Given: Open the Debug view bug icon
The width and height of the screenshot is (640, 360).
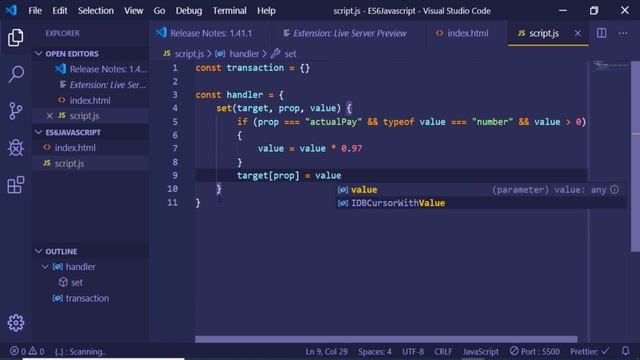Looking at the screenshot, I should click(16, 147).
